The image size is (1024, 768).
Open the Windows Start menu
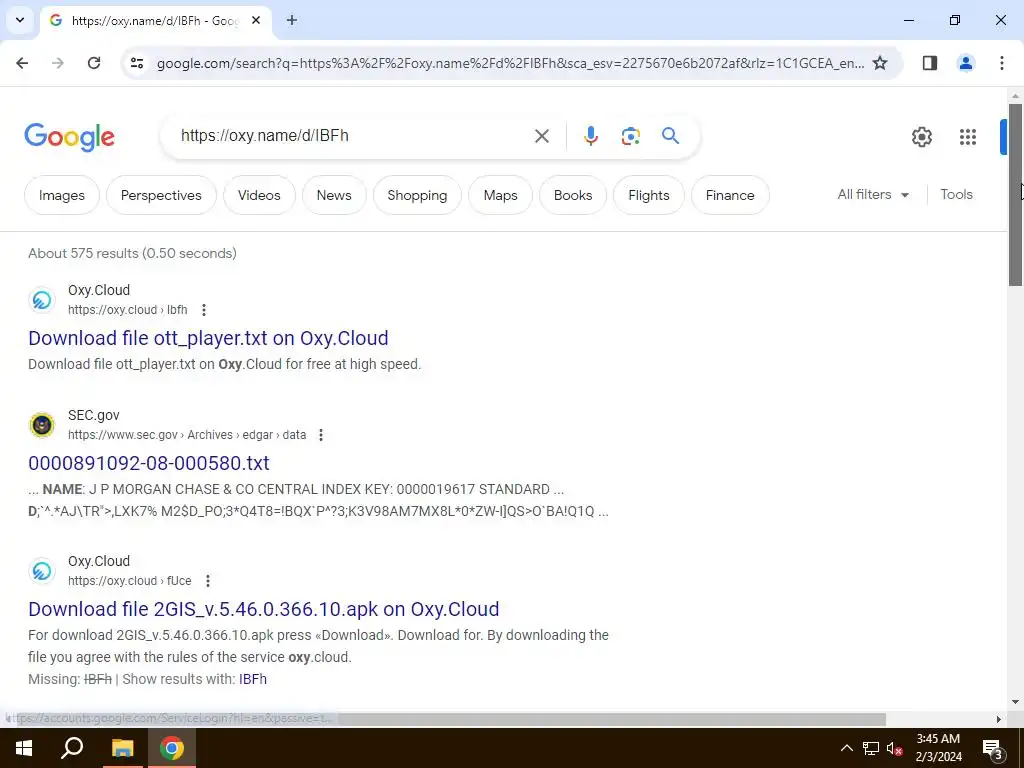(24, 748)
